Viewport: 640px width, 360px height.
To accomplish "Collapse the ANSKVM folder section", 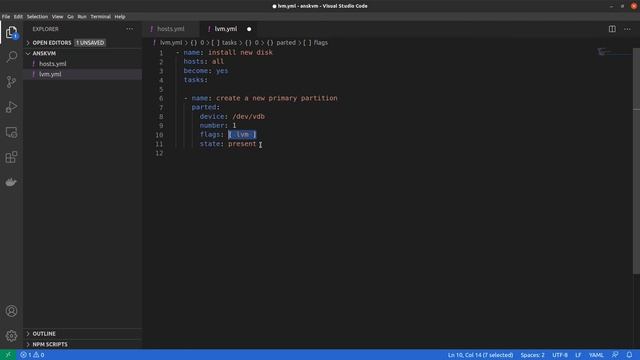I will [x=82, y=53].
